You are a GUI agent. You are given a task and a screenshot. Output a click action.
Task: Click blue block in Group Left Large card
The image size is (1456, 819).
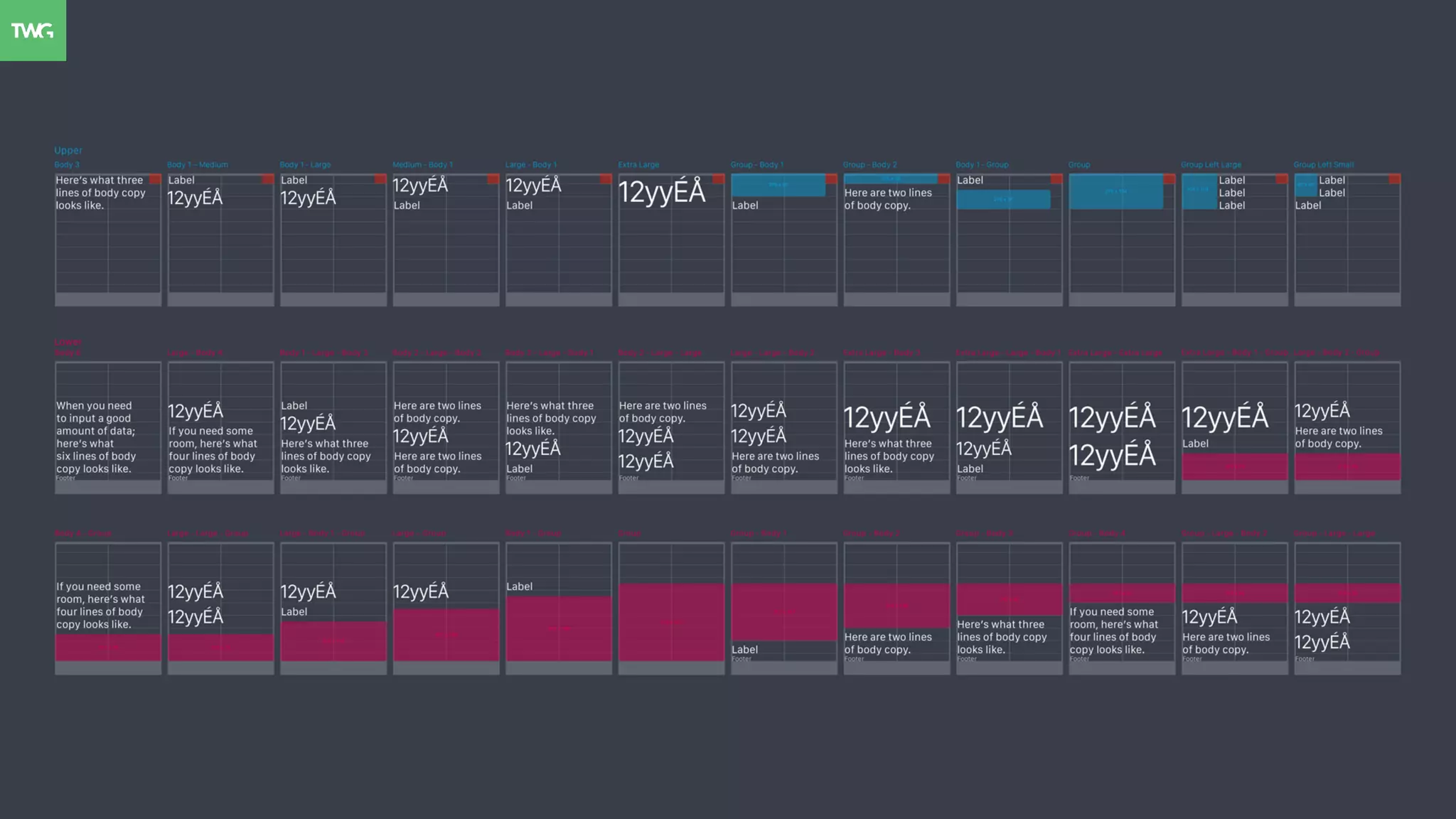click(x=1199, y=192)
